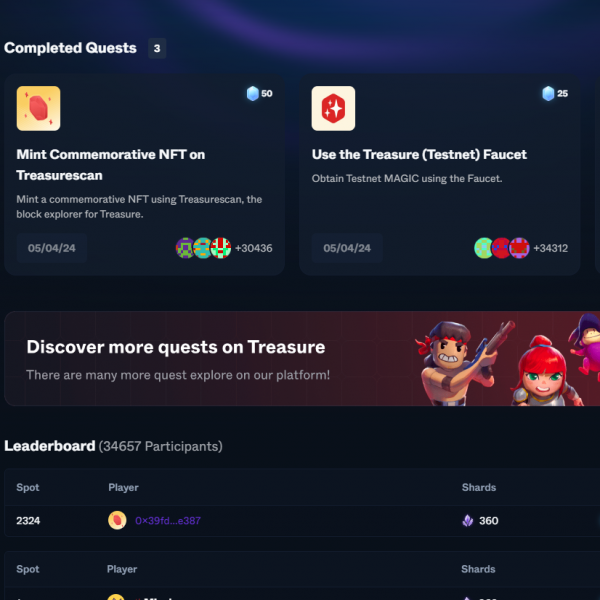
Task: Click the 05/04/24 date badge on Faucet quest
Action: click(347, 248)
